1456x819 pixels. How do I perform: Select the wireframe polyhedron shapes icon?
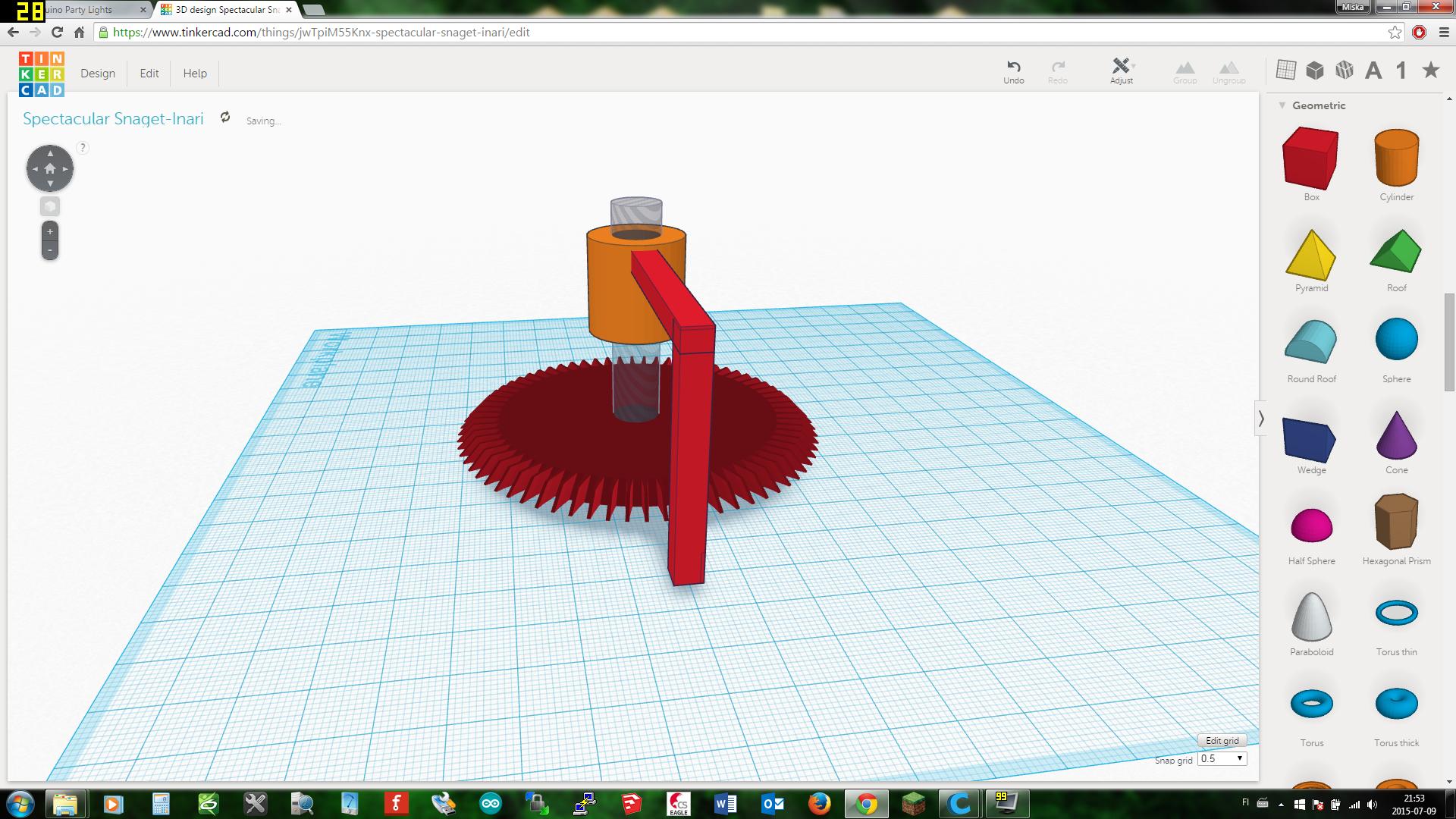1345,70
